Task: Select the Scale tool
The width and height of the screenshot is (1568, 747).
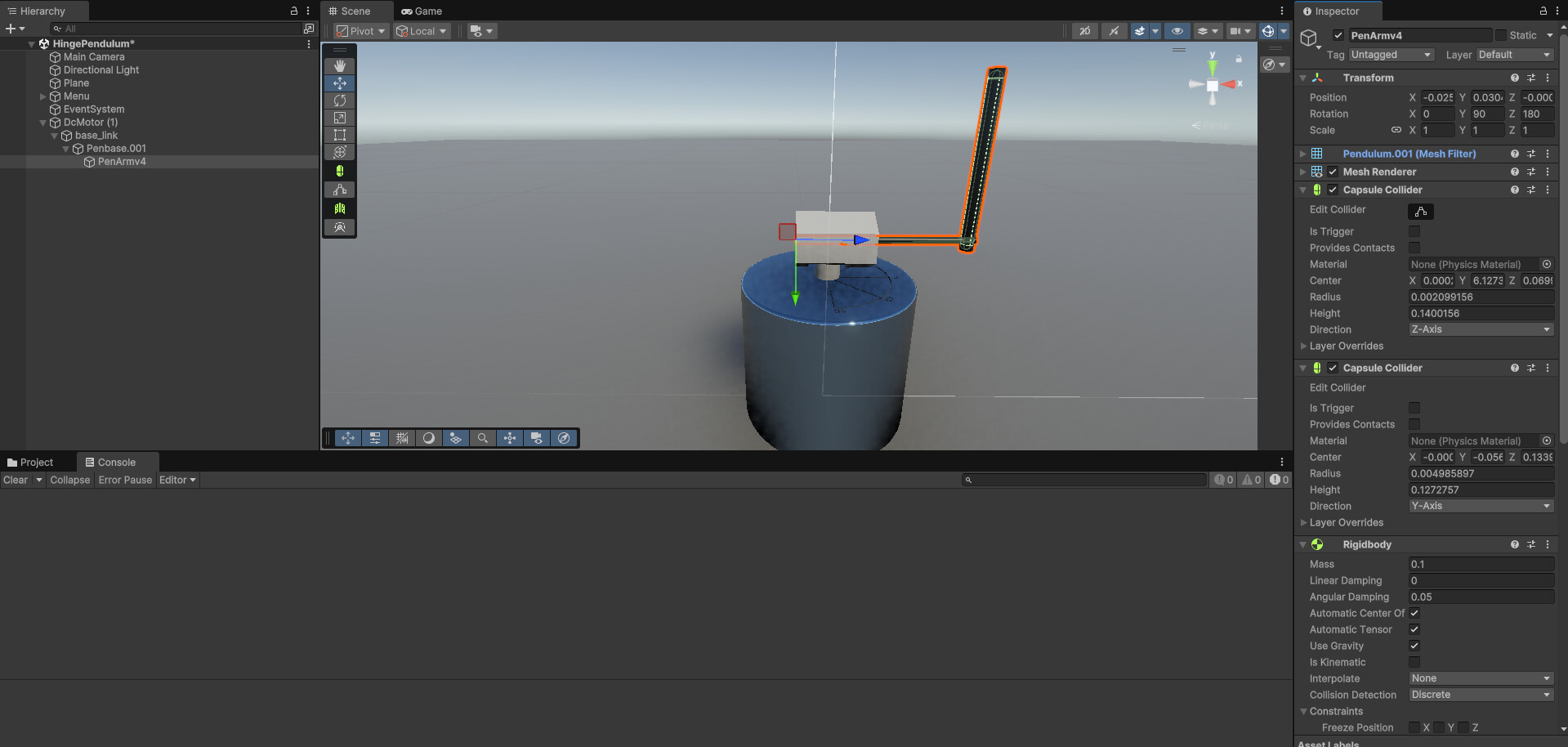Action: pos(339,118)
